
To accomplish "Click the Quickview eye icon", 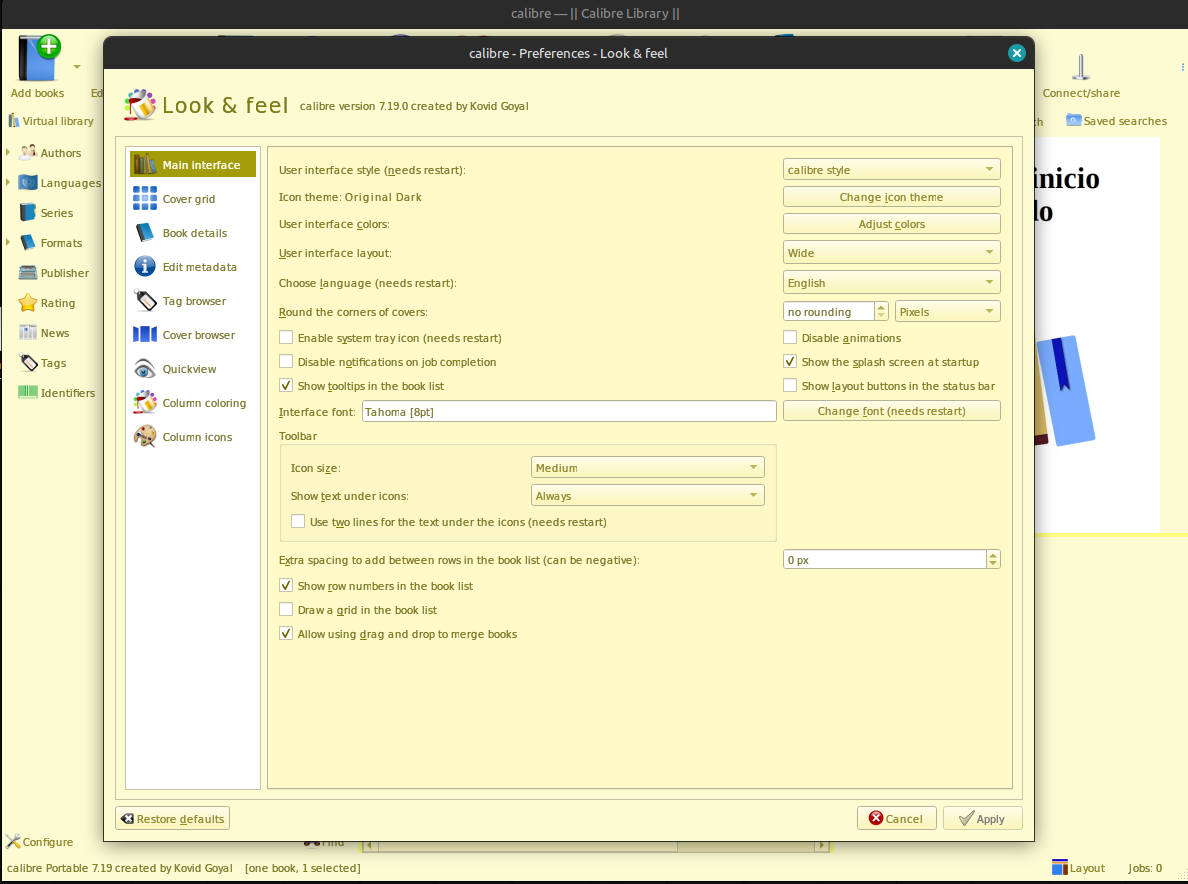I will tap(145, 369).
